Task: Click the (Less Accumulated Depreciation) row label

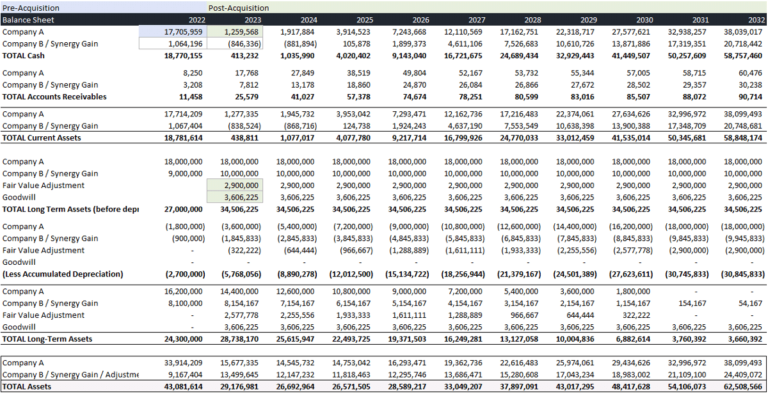Action: tap(63, 274)
